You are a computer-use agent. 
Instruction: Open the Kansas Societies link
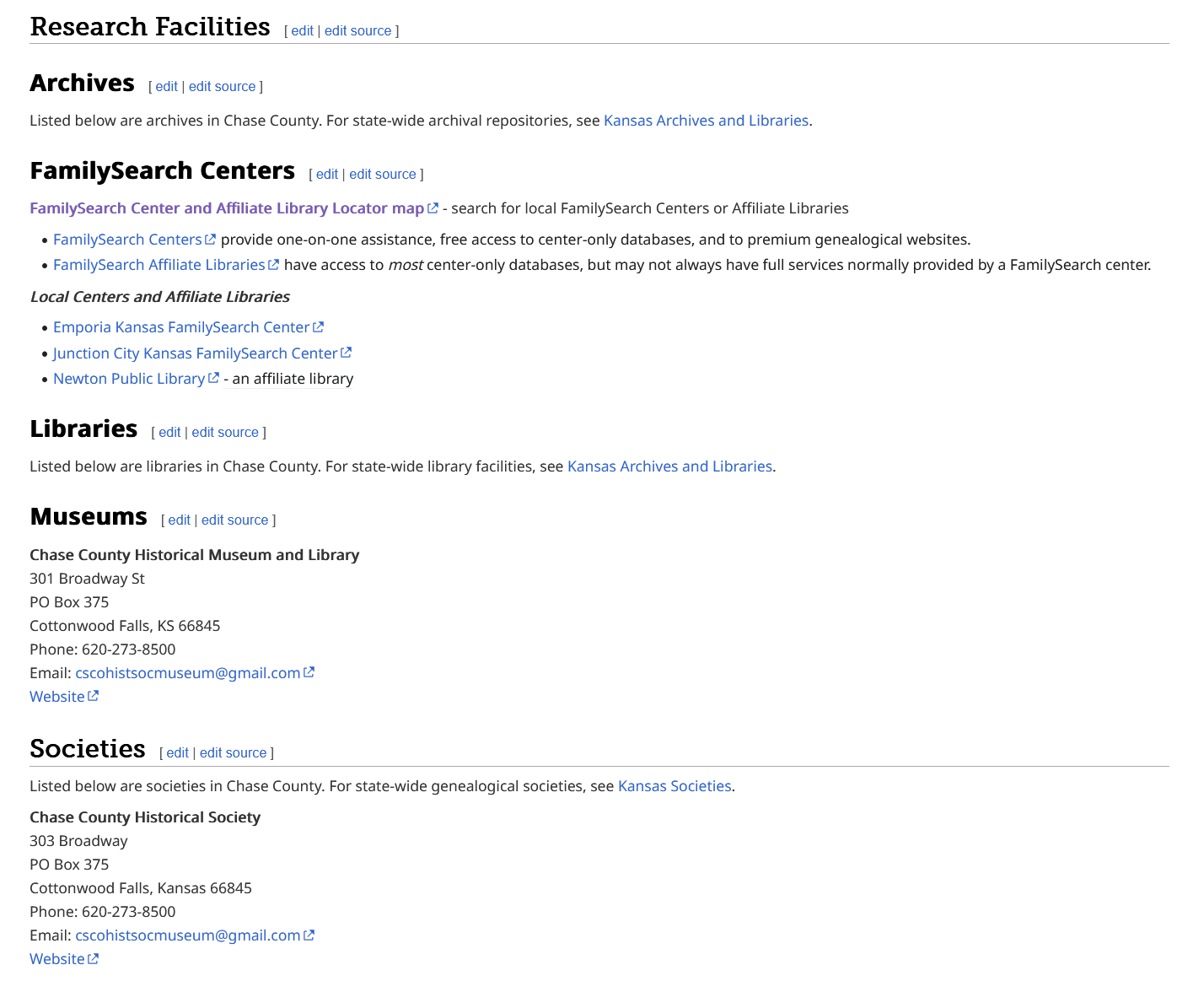tap(674, 785)
